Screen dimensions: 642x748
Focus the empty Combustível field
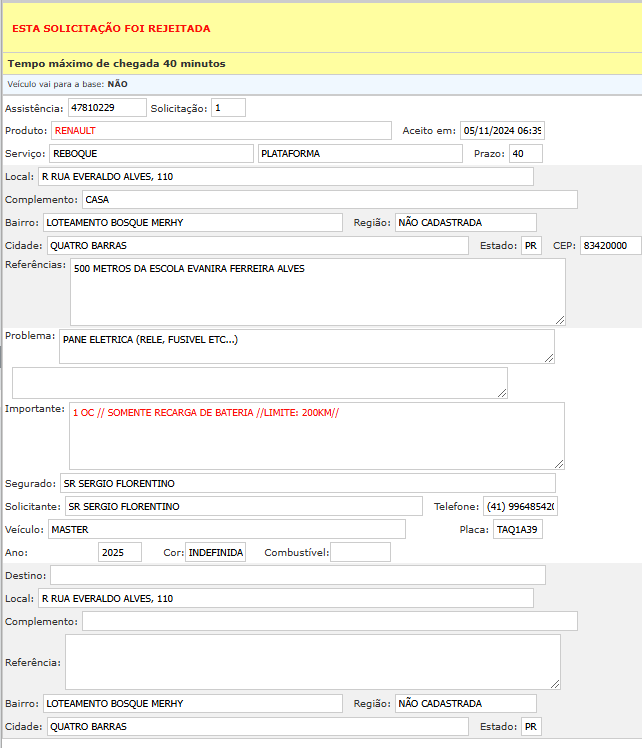(x=360, y=553)
